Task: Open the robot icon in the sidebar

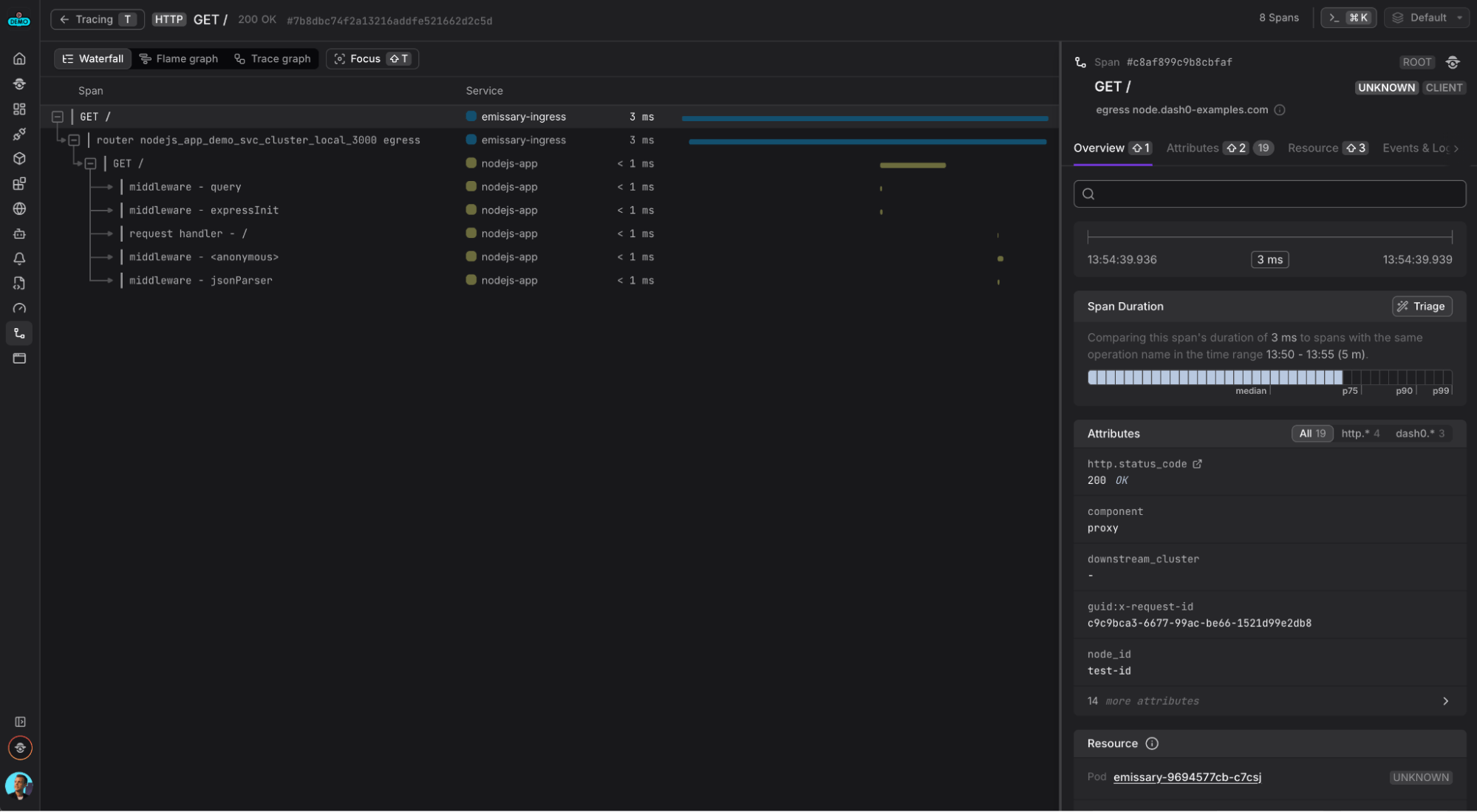Action: pos(20,233)
